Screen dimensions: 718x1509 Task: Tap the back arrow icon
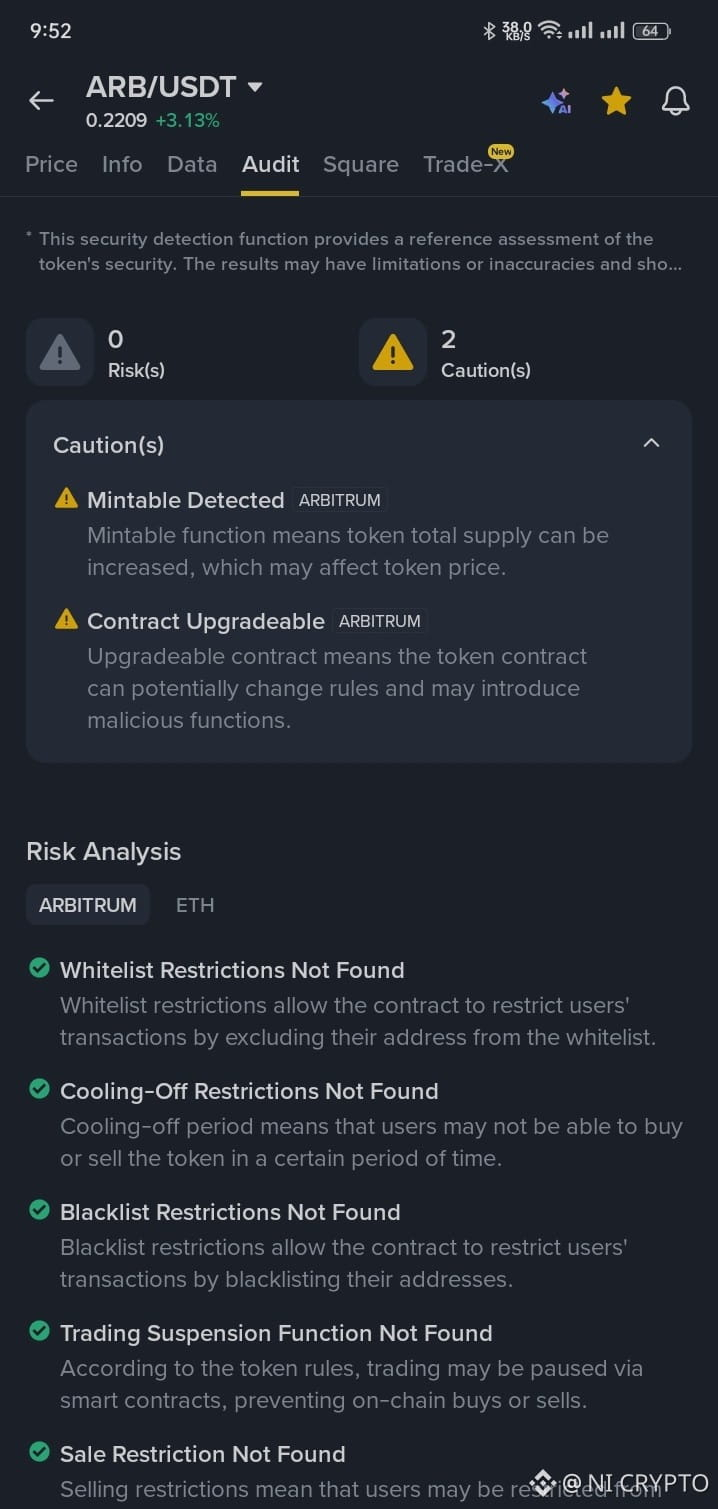[41, 100]
